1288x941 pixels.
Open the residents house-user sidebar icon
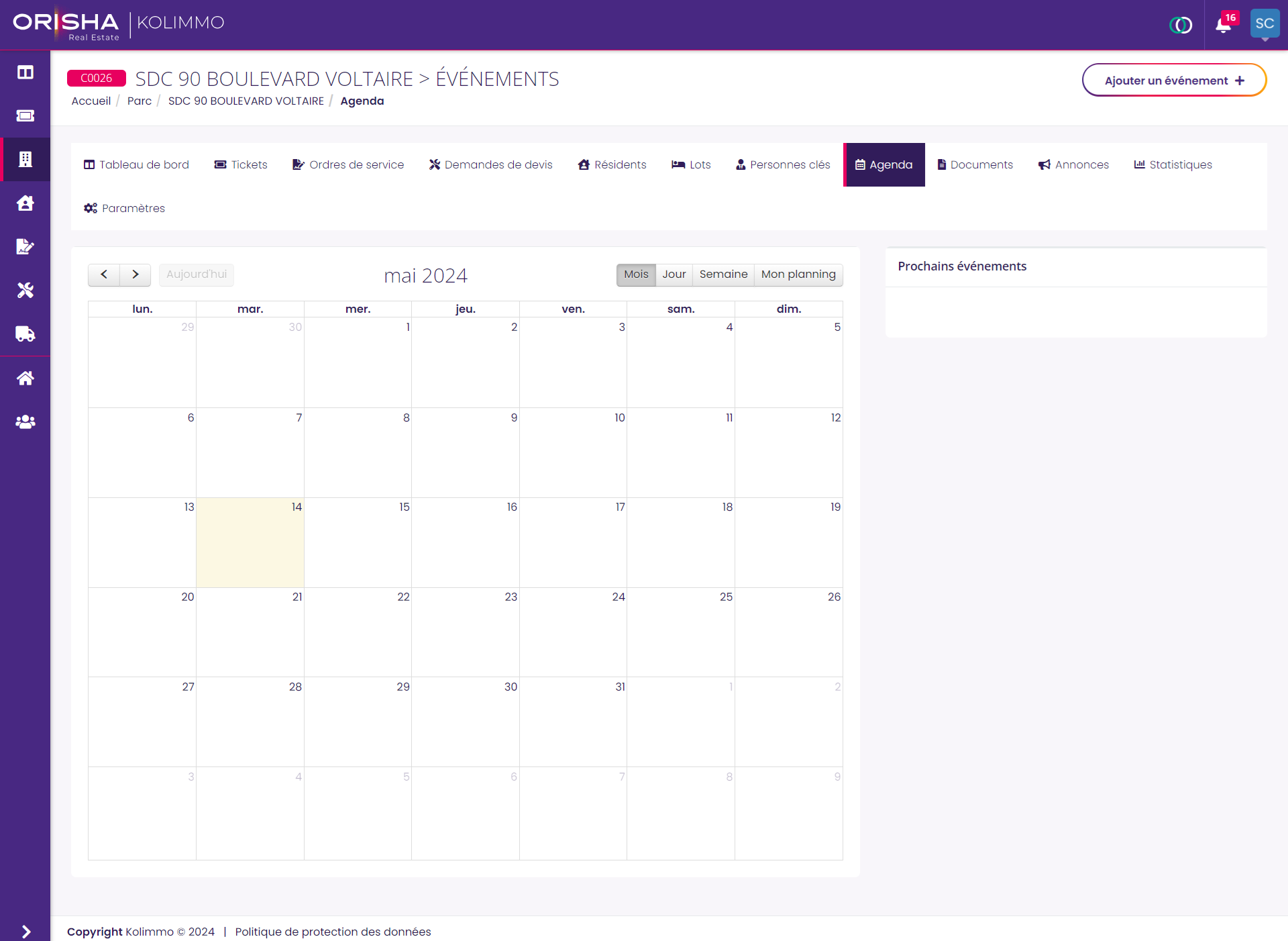25,203
